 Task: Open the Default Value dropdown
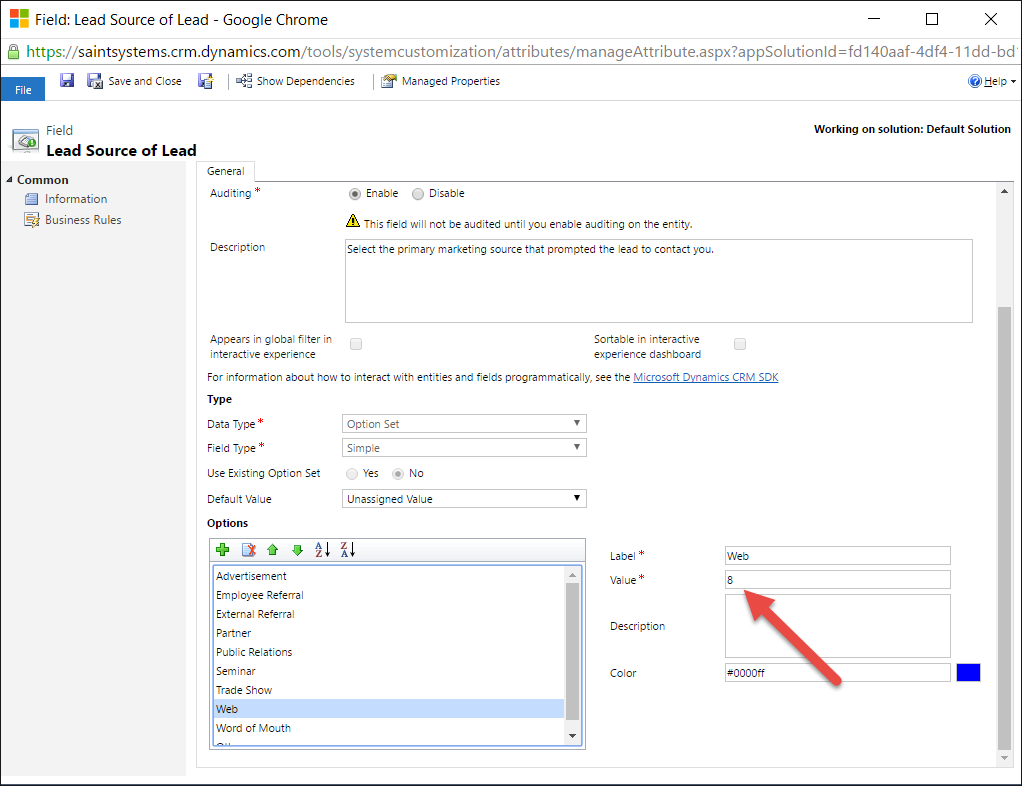pyautogui.click(x=464, y=499)
